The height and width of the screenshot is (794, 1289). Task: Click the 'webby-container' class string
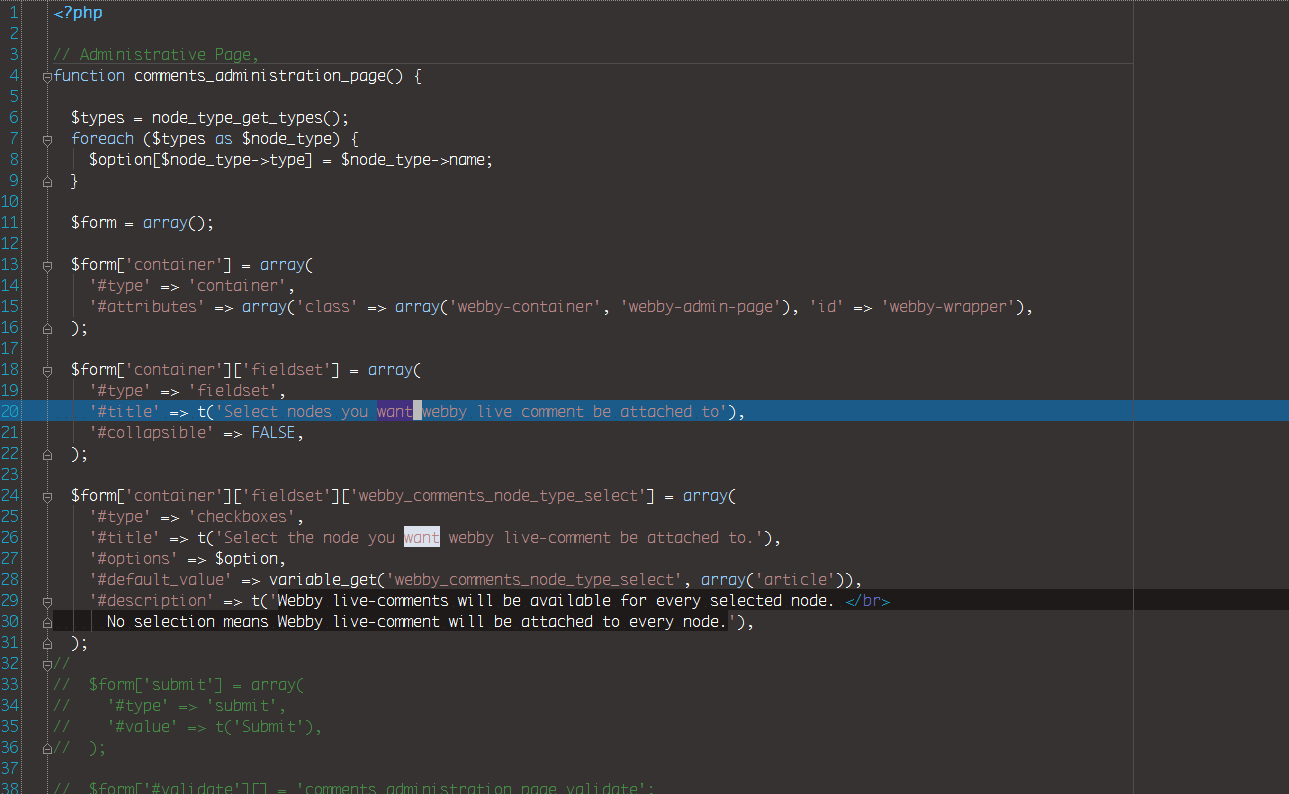pyautogui.click(x=523, y=307)
